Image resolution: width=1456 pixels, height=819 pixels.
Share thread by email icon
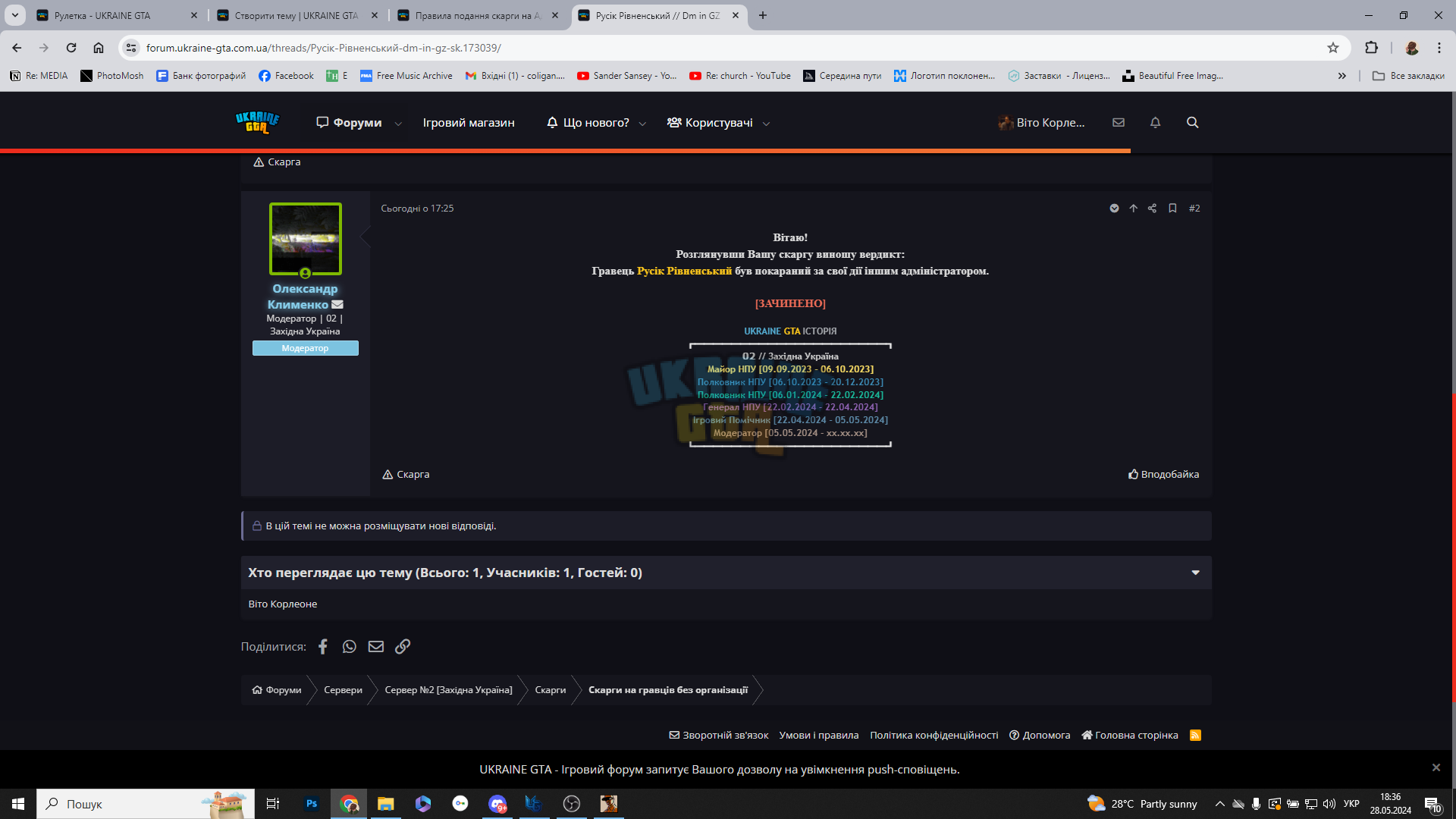(376, 646)
